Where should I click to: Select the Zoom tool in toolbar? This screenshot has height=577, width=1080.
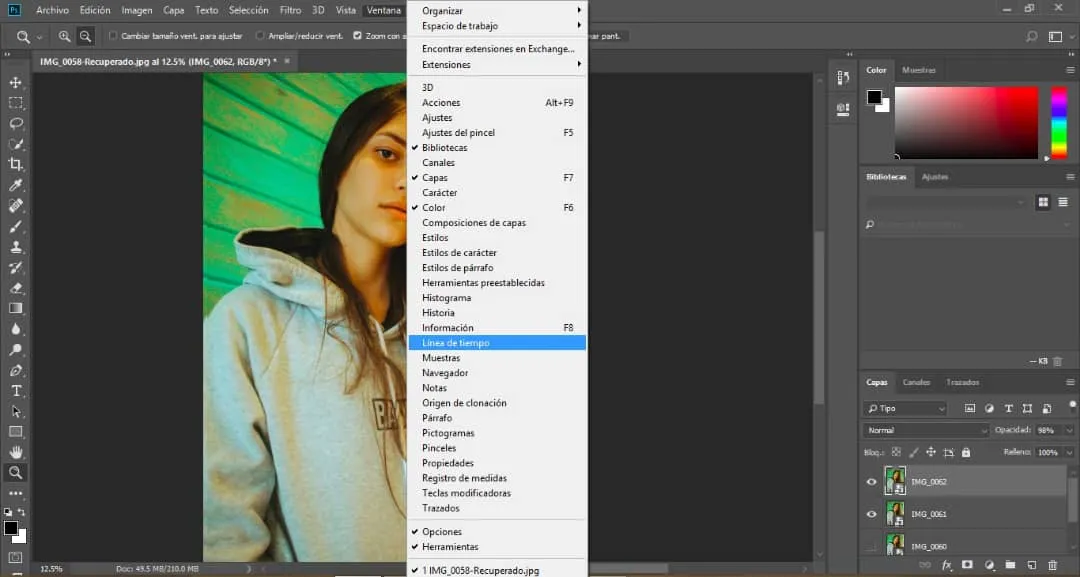[15, 473]
